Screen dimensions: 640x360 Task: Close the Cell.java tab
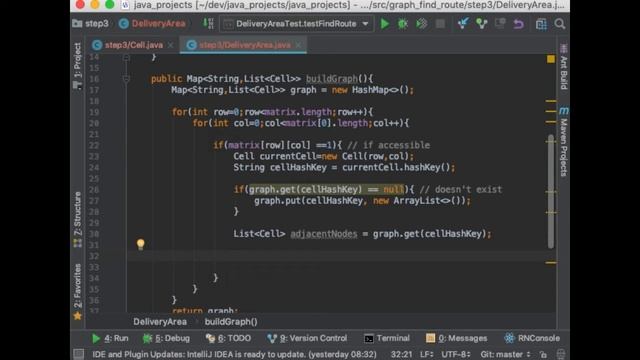[171, 45]
